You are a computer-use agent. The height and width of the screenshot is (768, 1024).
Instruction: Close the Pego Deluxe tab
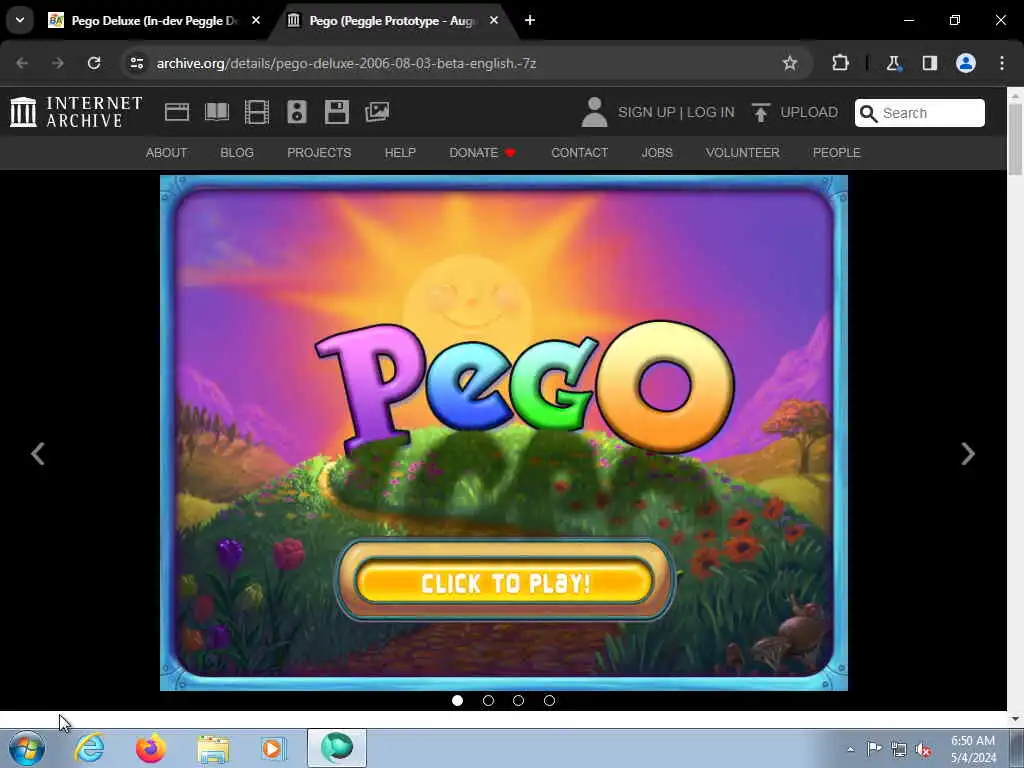coord(256,20)
